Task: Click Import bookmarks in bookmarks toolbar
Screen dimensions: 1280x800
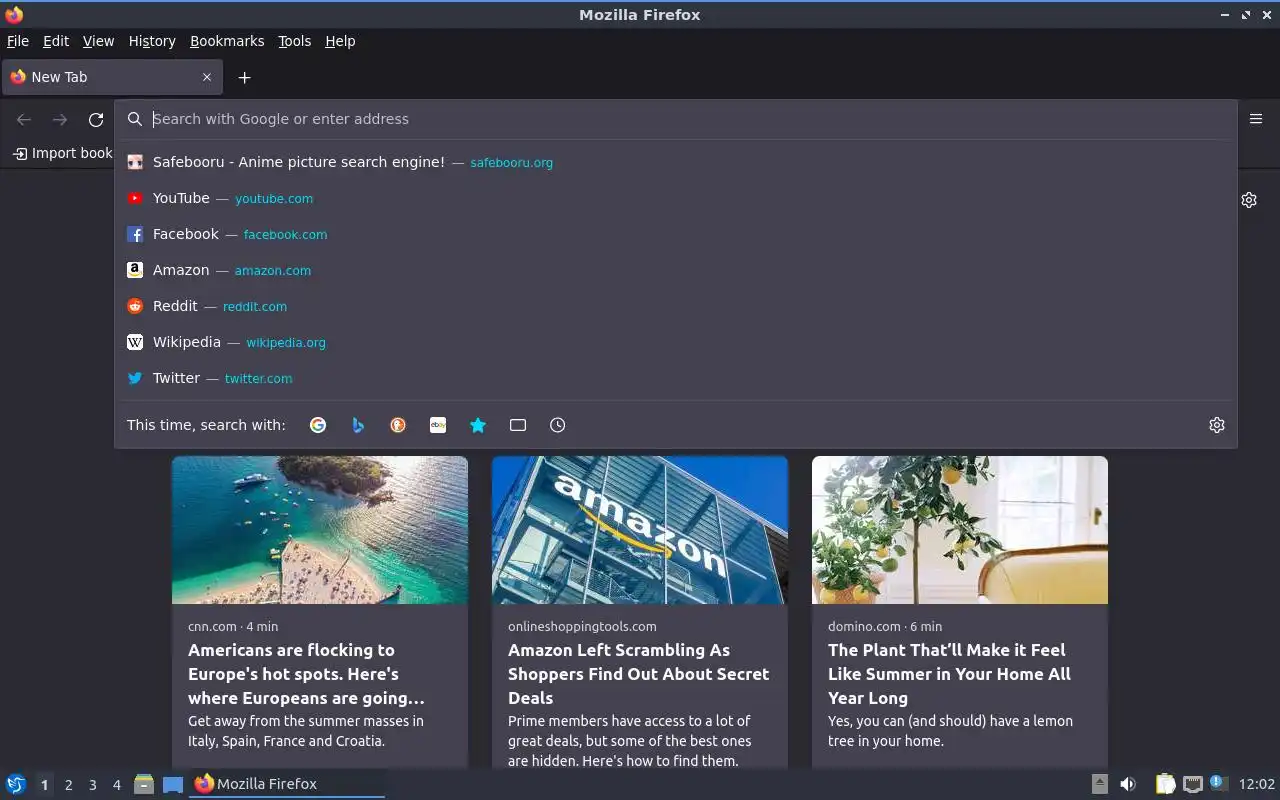Action: (x=63, y=153)
